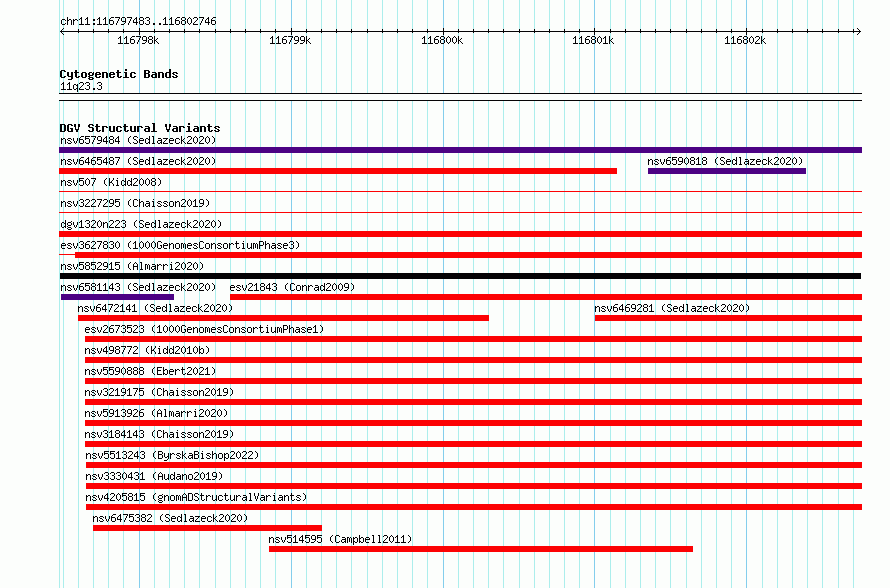Select the red nsv4205815 variant bar

(474, 507)
